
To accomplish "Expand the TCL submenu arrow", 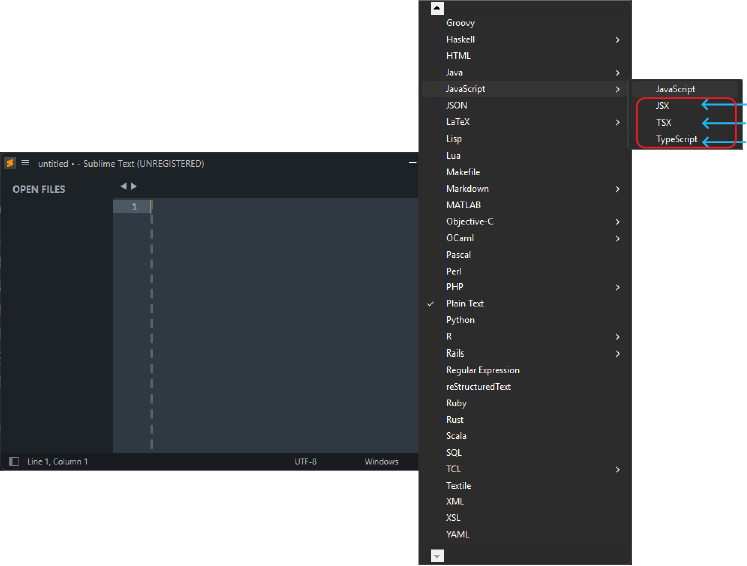I will [x=617, y=470].
